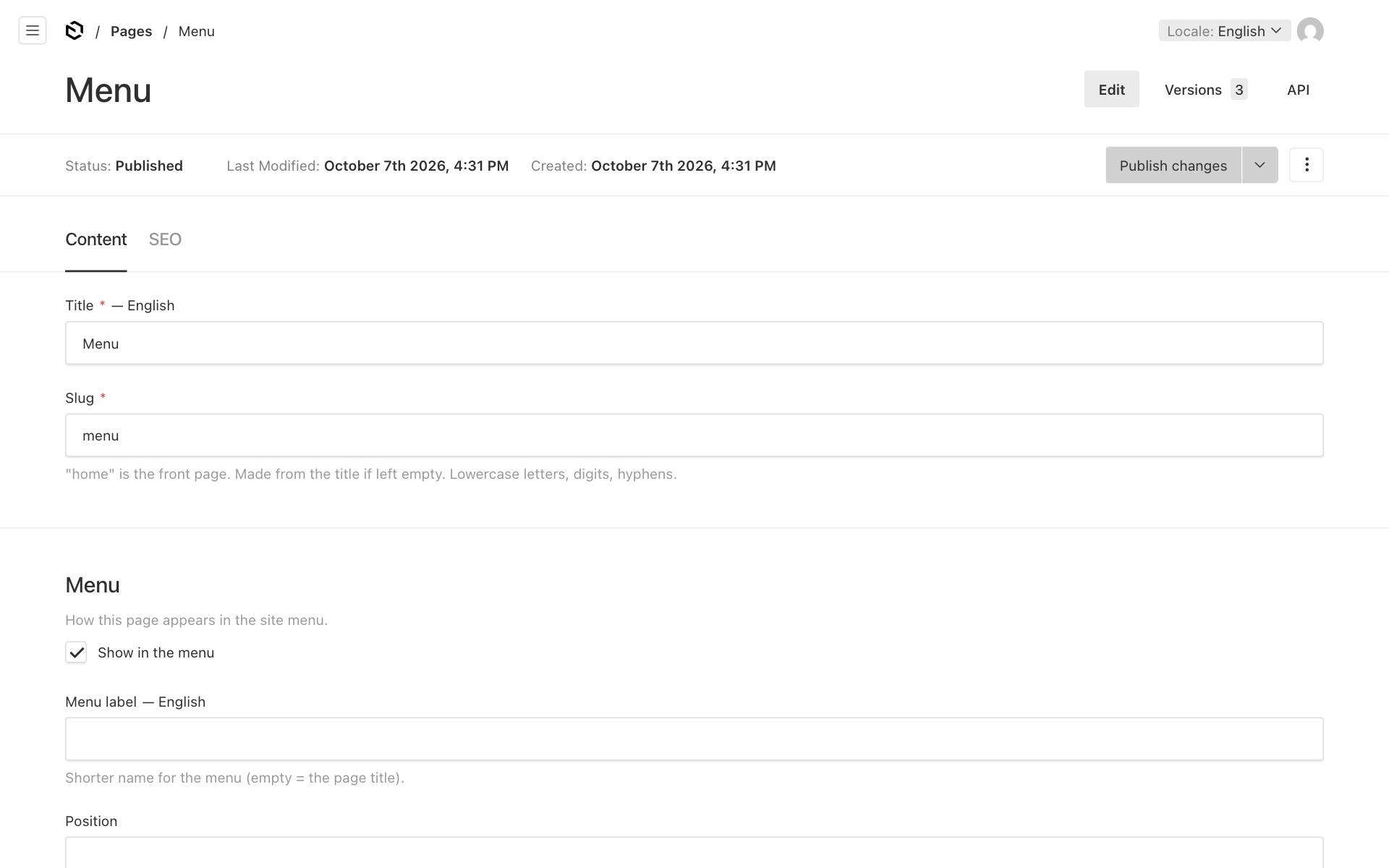Click into the Slug field
This screenshot has width=1389, height=868.
694,435
